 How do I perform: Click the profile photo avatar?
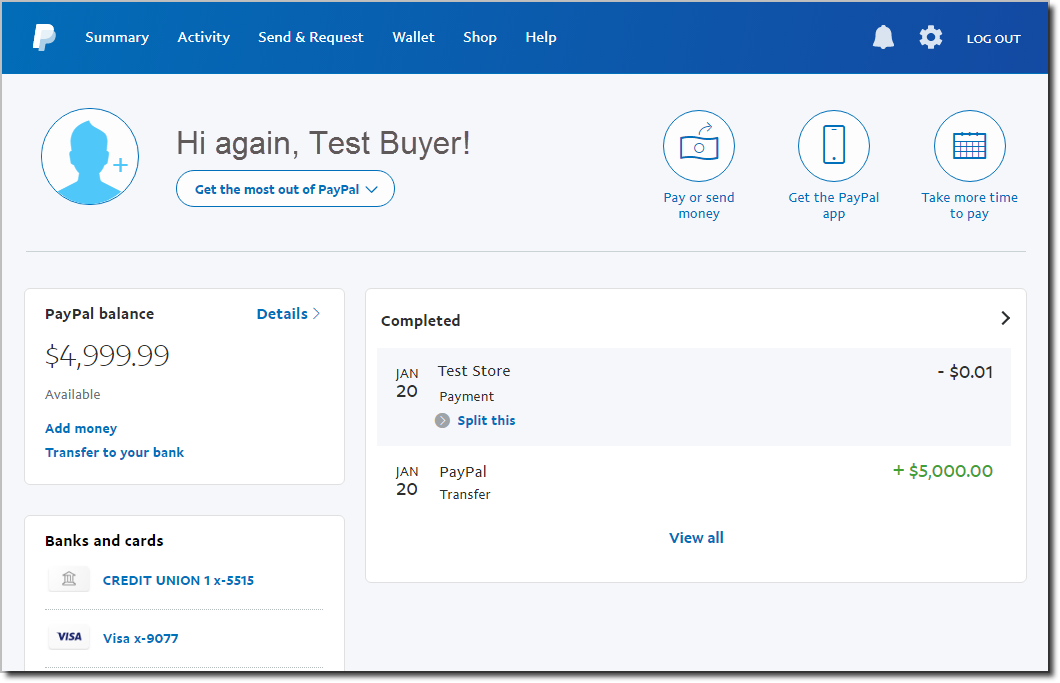click(90, 157)
